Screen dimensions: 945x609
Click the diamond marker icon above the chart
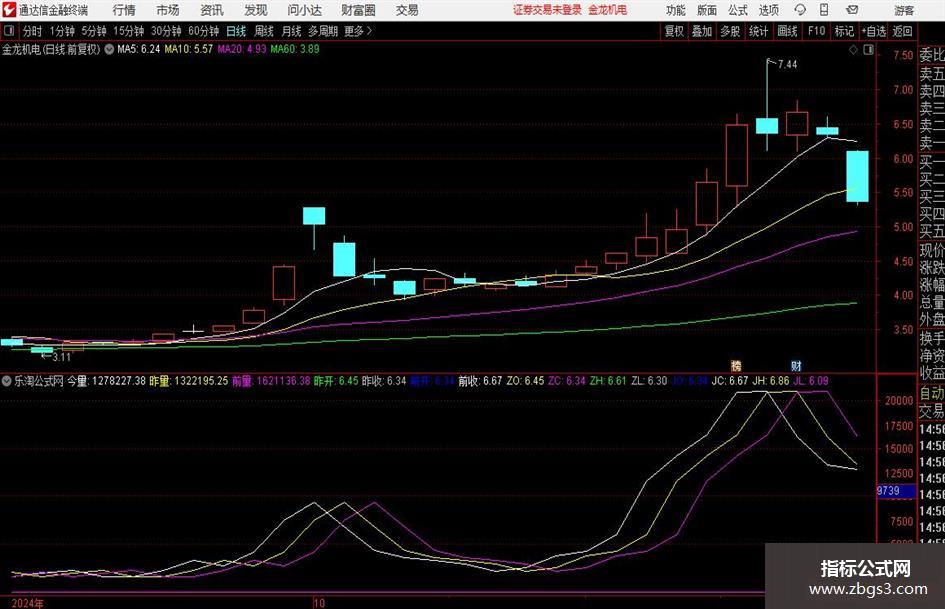(853, 50)
